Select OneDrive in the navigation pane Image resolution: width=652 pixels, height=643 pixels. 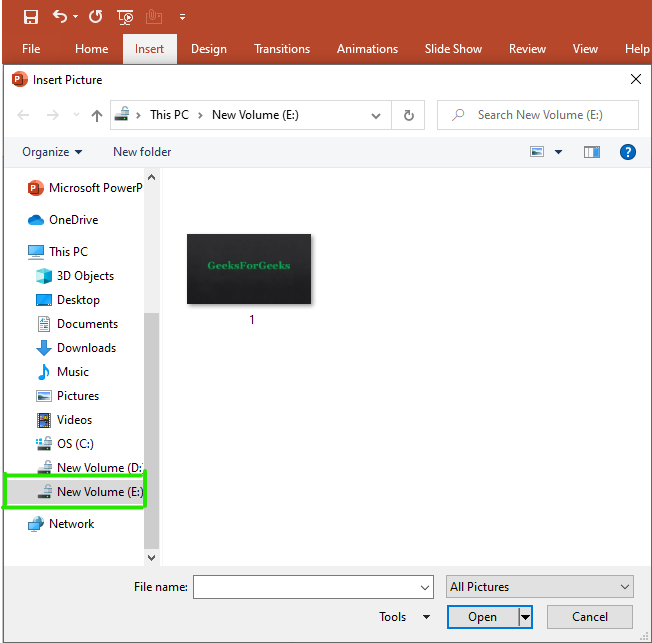click(63, 220)
